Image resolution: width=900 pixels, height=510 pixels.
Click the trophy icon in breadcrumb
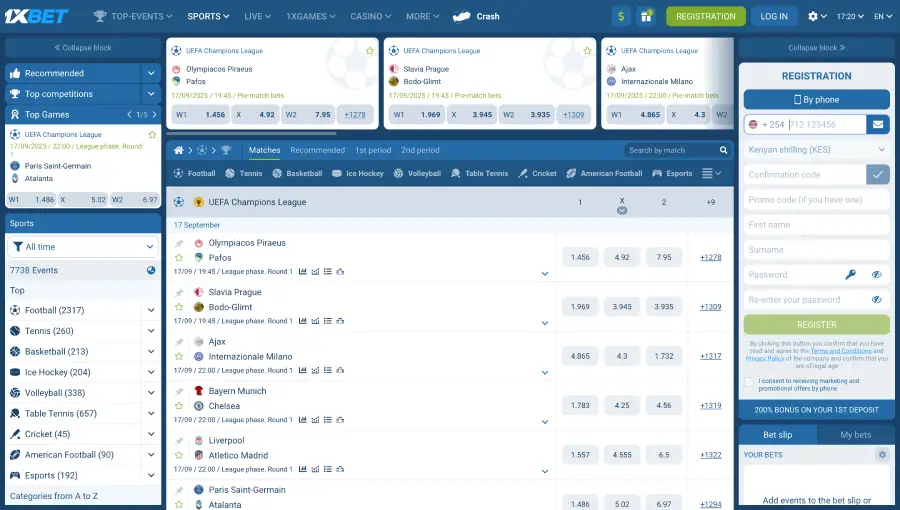[226, 150]
